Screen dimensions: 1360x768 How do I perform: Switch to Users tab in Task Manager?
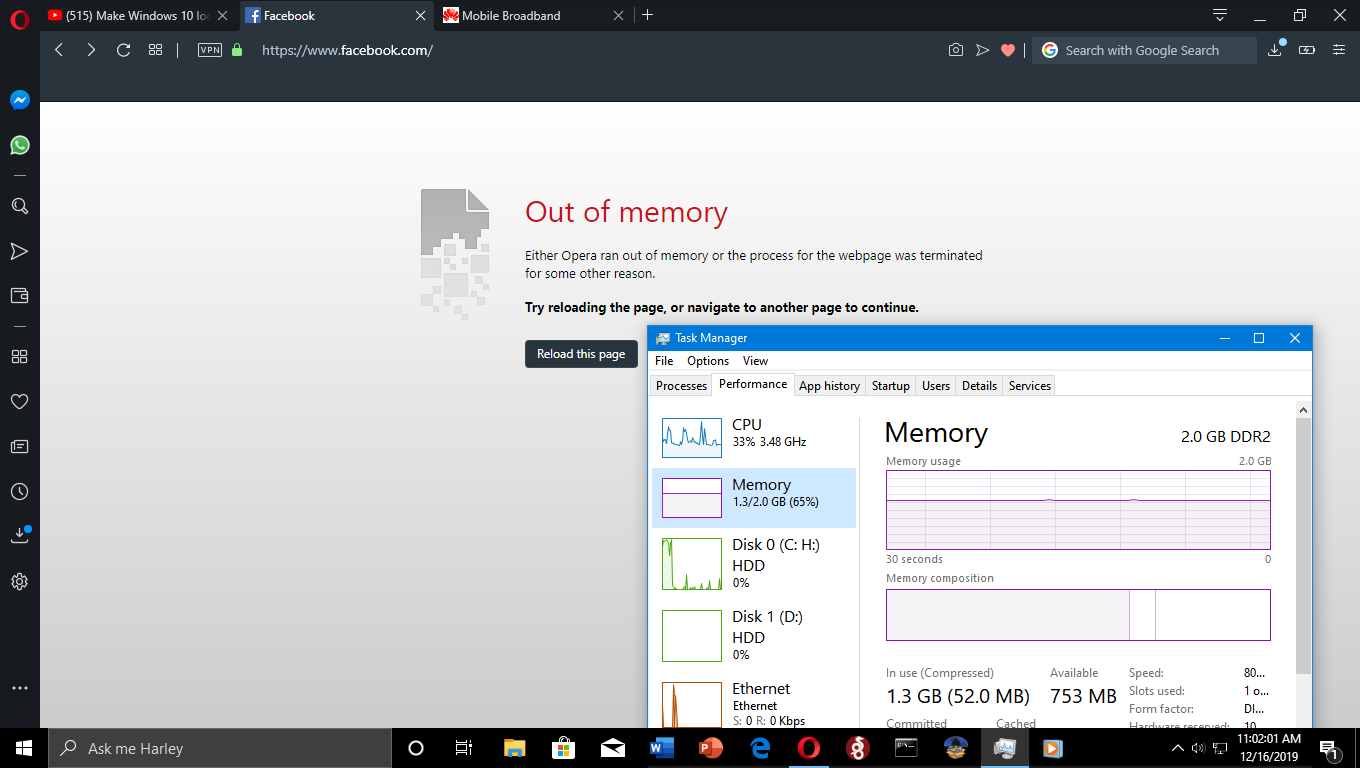tap(936, 386)
